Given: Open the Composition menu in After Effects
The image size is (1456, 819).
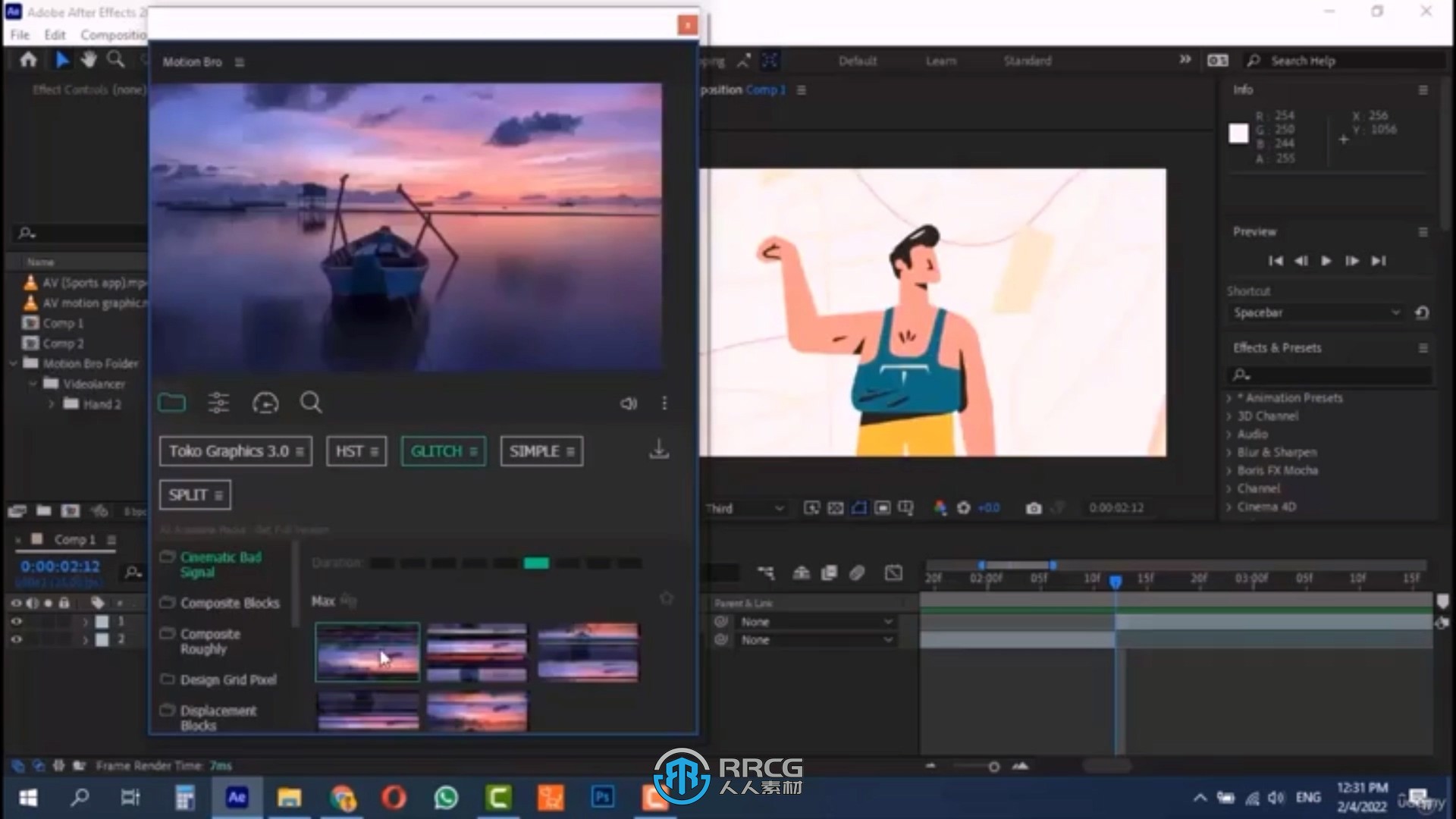Looking at the screenshot, I should 113,33.
